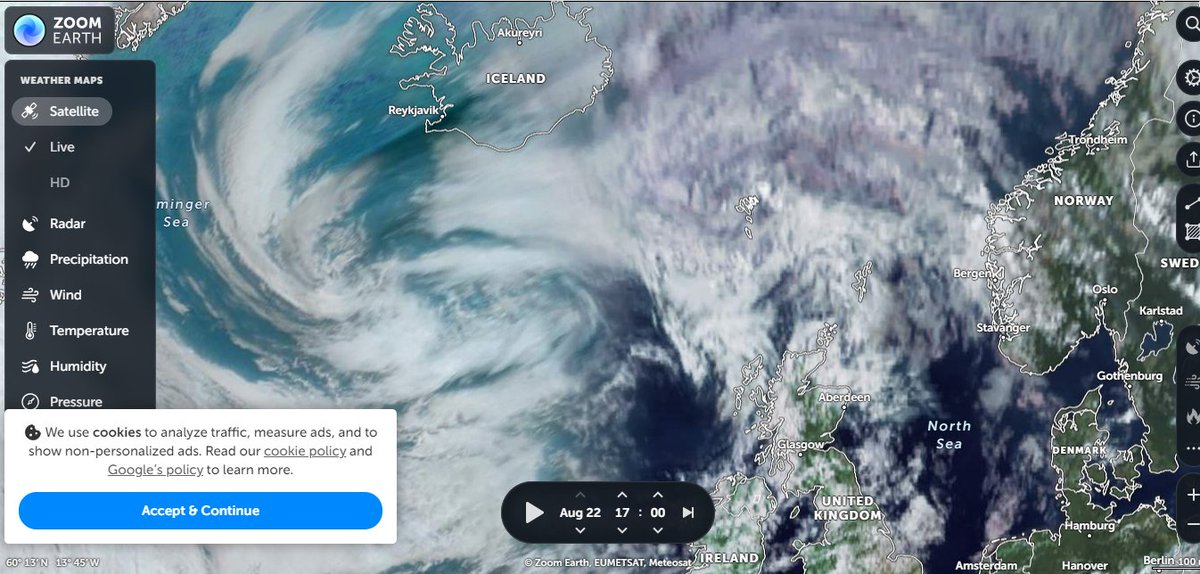The height and width of the screenshot is (574, 1200).
Task: Click the Amsterdam city label
Action: (986, 566)
